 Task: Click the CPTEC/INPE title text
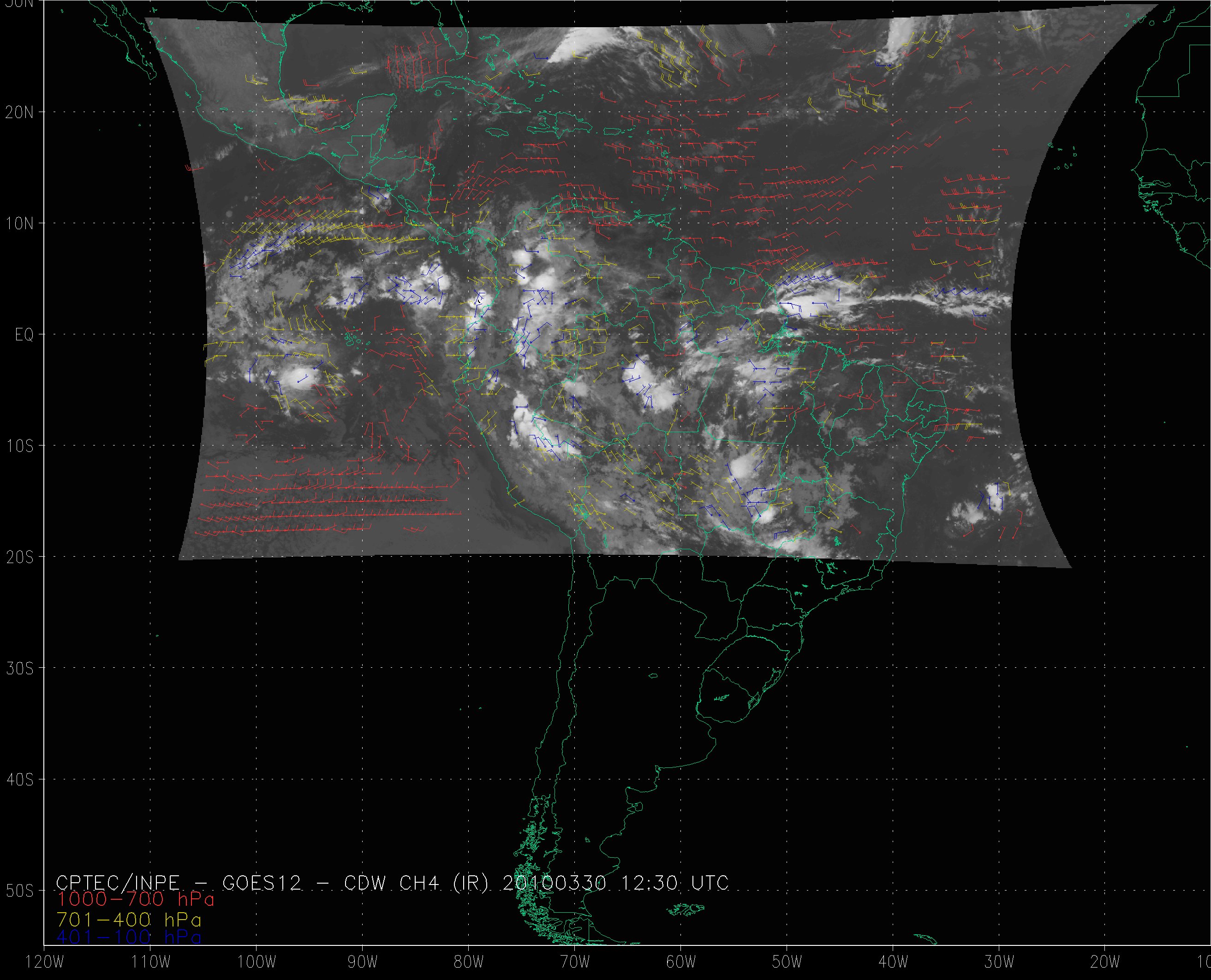pyautogui.click(x=118, y=882)
